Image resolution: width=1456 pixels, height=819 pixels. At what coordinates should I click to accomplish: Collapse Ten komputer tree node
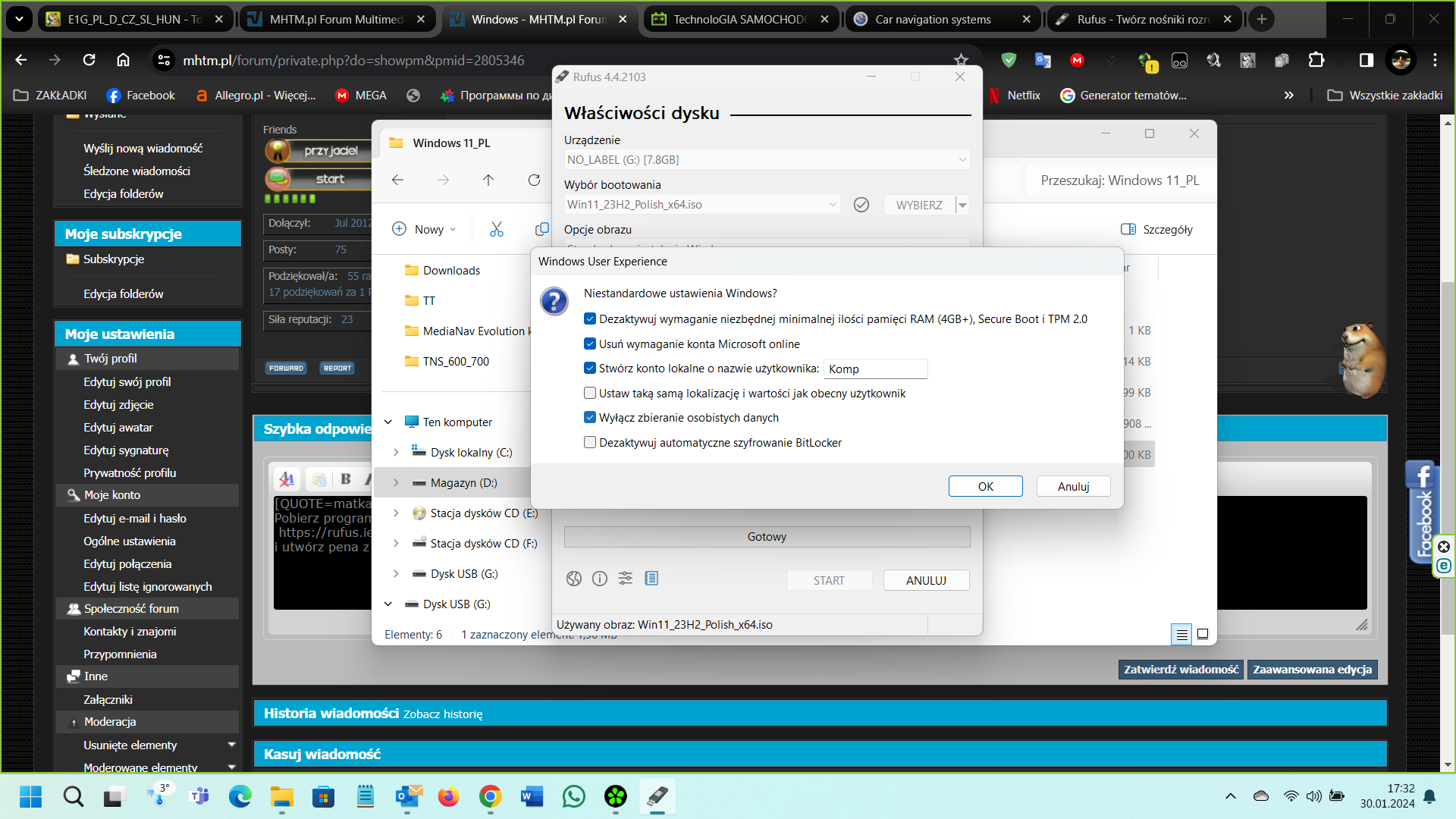388,422
